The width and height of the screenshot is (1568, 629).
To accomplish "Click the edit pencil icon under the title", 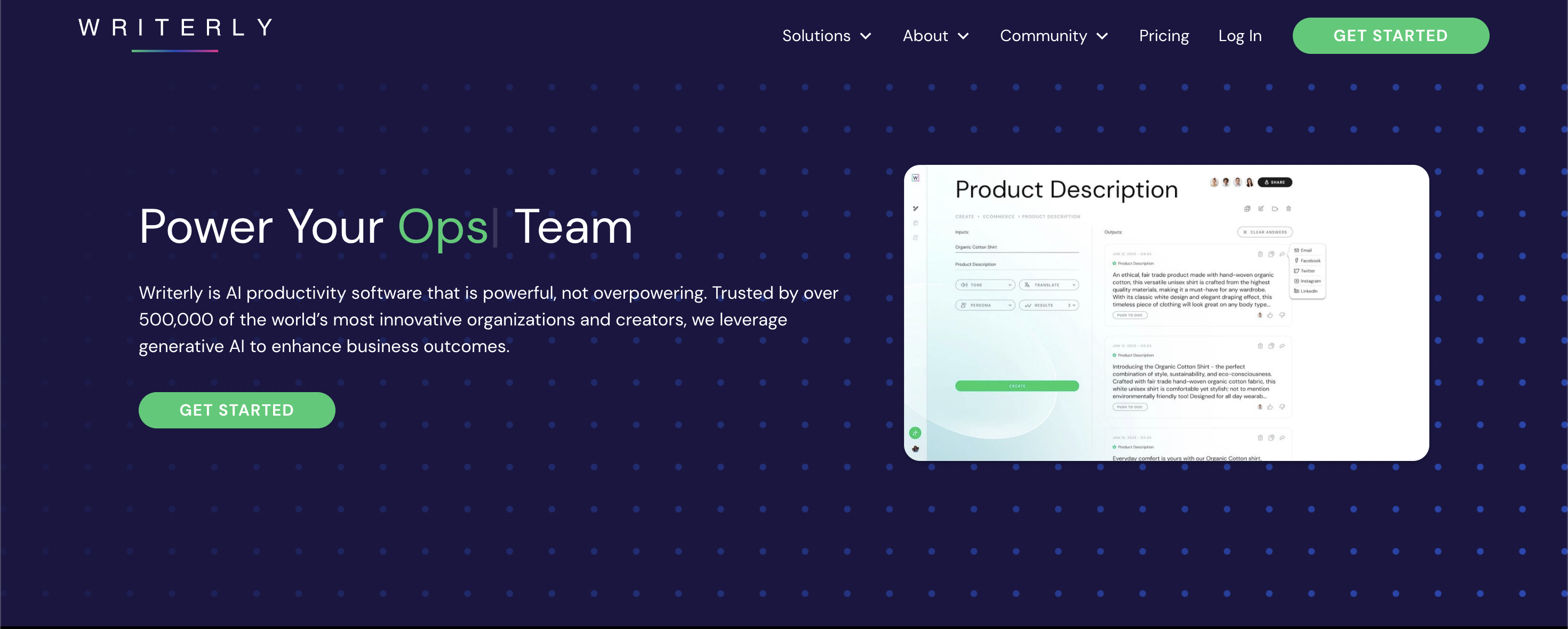I will tap(1261, 208).
